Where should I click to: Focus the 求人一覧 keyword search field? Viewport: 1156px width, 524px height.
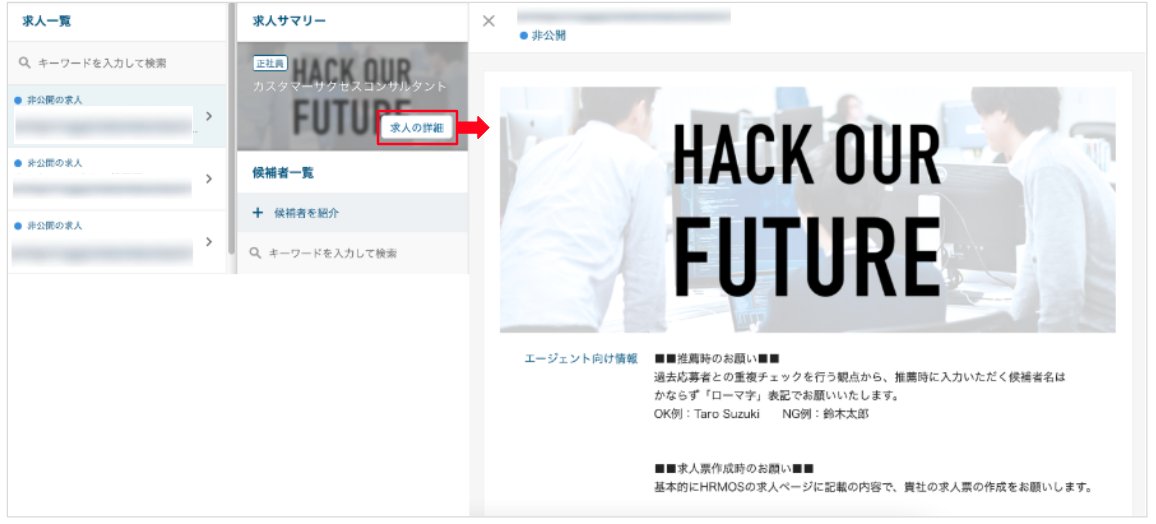coord(116,63)
